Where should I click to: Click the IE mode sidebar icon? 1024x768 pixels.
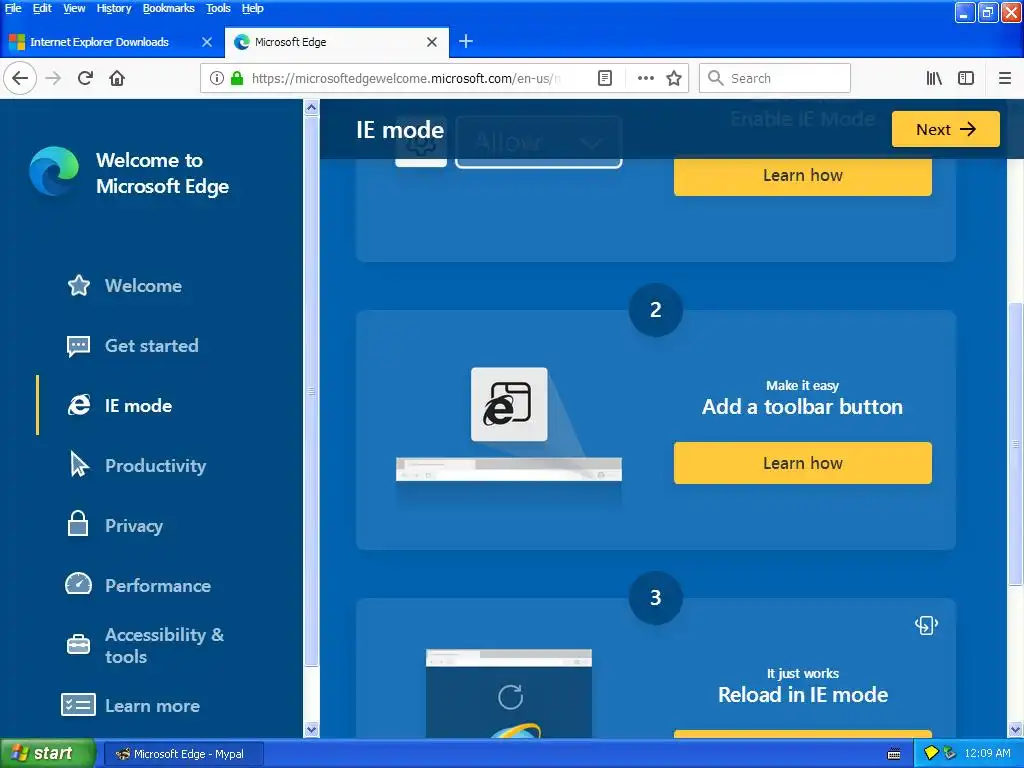point(79,406)
